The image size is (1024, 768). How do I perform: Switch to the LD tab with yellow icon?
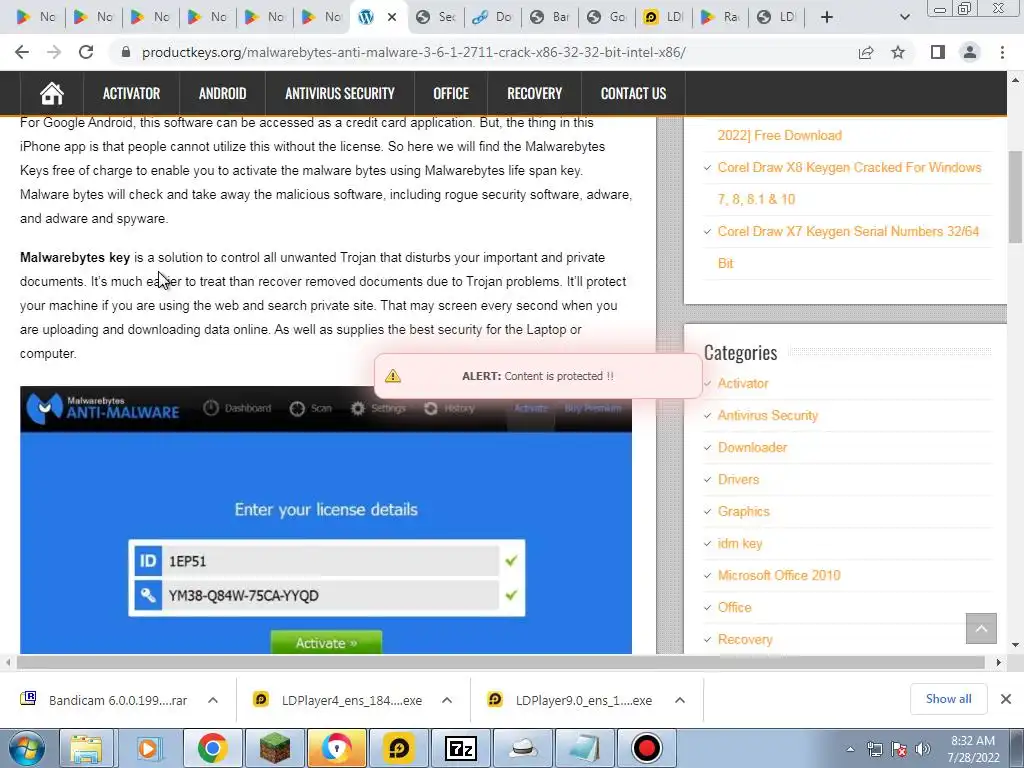click(664, 17)
